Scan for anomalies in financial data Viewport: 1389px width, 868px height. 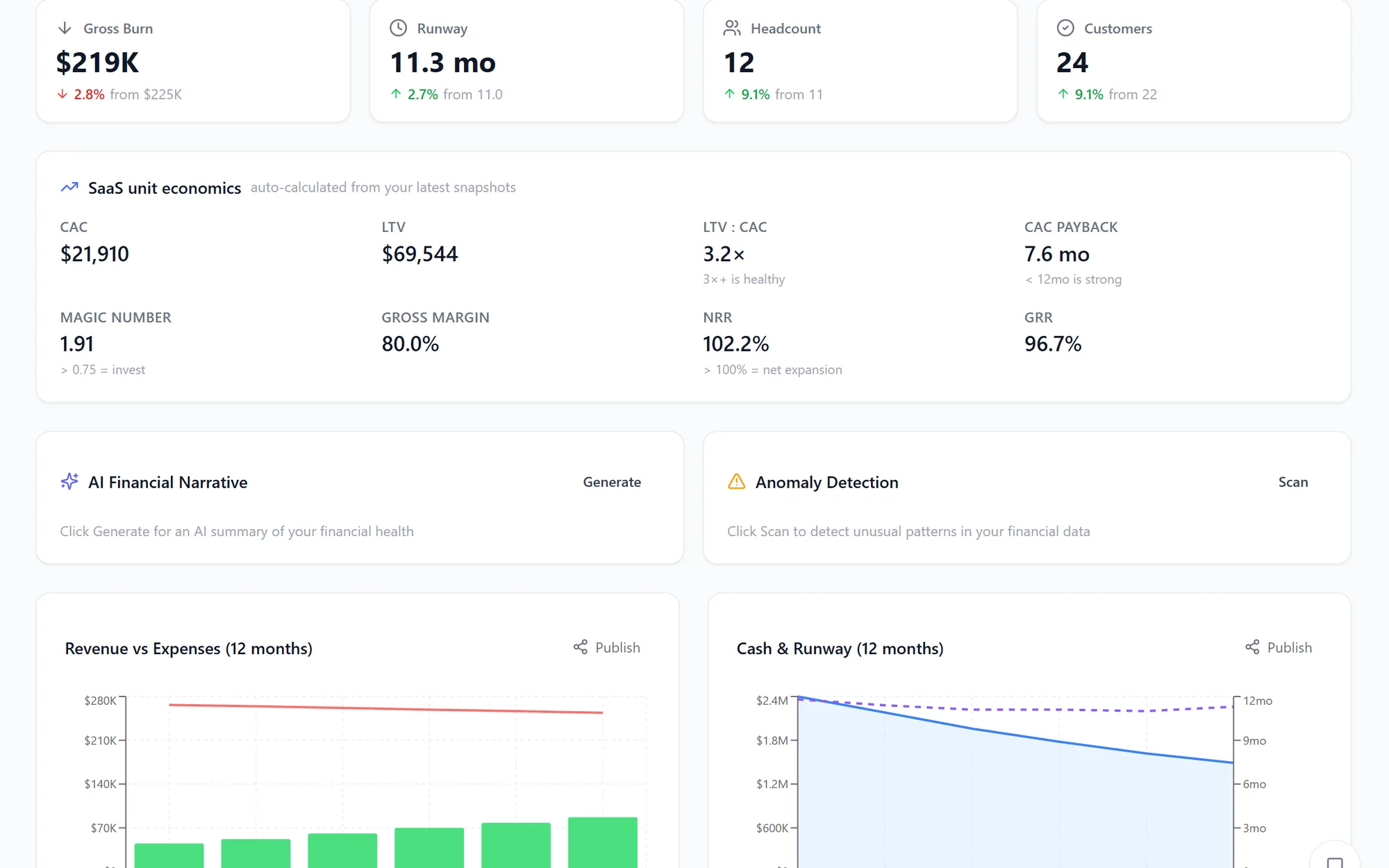[x=1293, y=482]
